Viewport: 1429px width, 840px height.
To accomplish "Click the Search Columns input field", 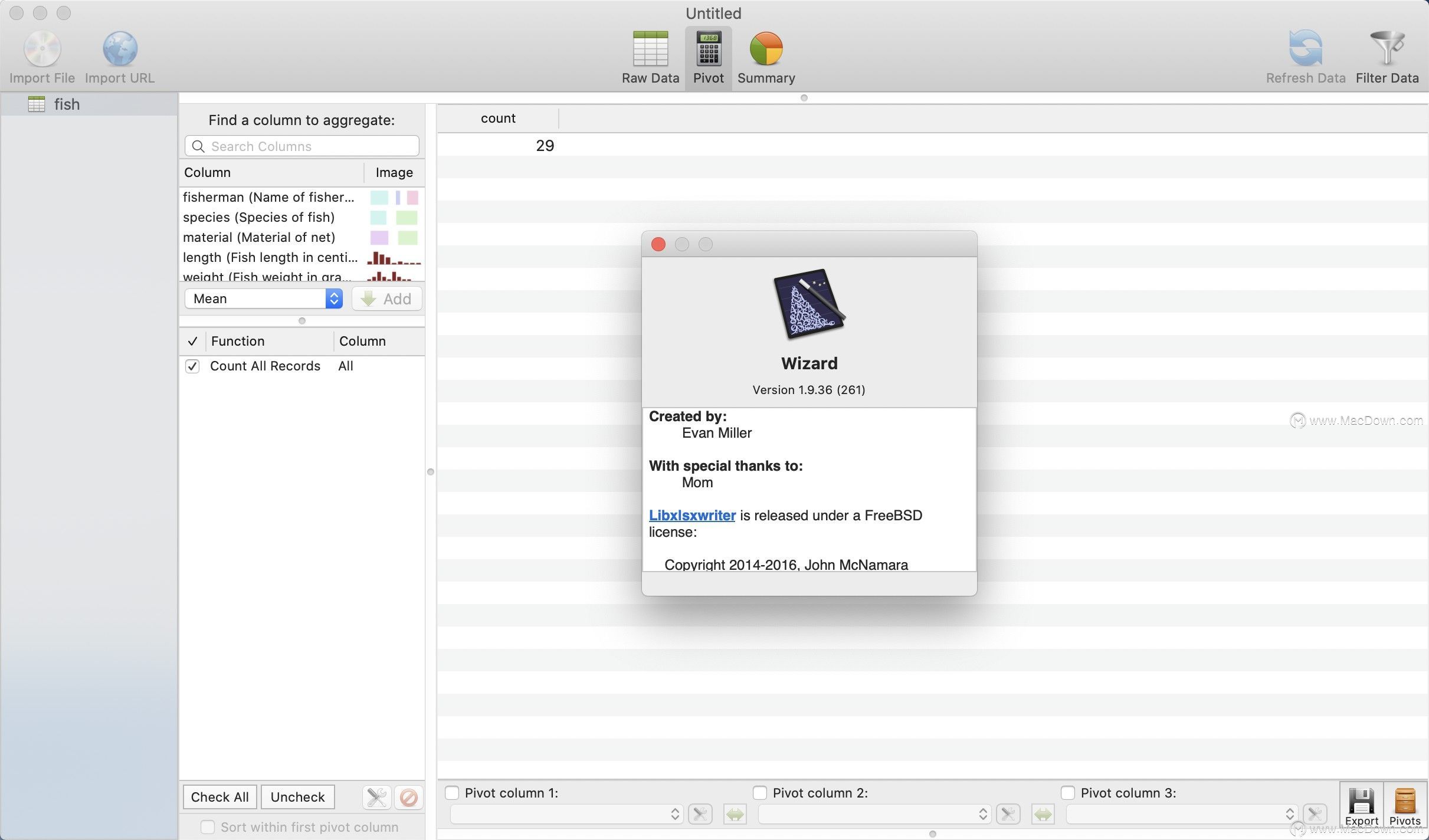I will coord(301,146).
